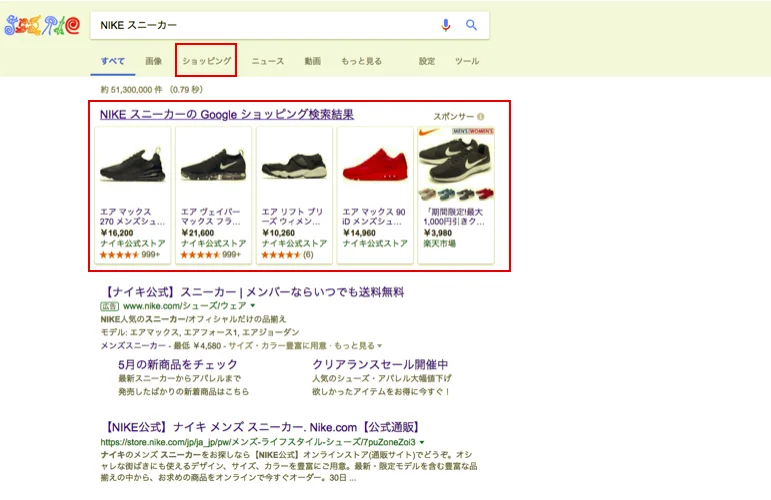771x500 pixels.
Task: Click the red エア マックス 90 iD image
Action: 375,165
